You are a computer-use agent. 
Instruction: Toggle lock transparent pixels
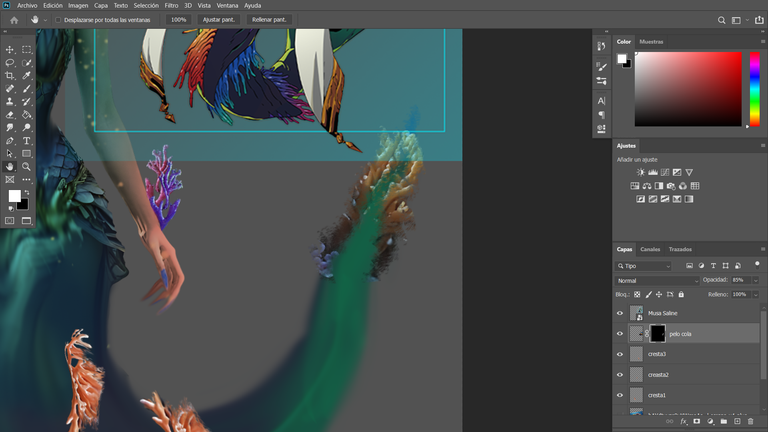click(x=637, y=294)
